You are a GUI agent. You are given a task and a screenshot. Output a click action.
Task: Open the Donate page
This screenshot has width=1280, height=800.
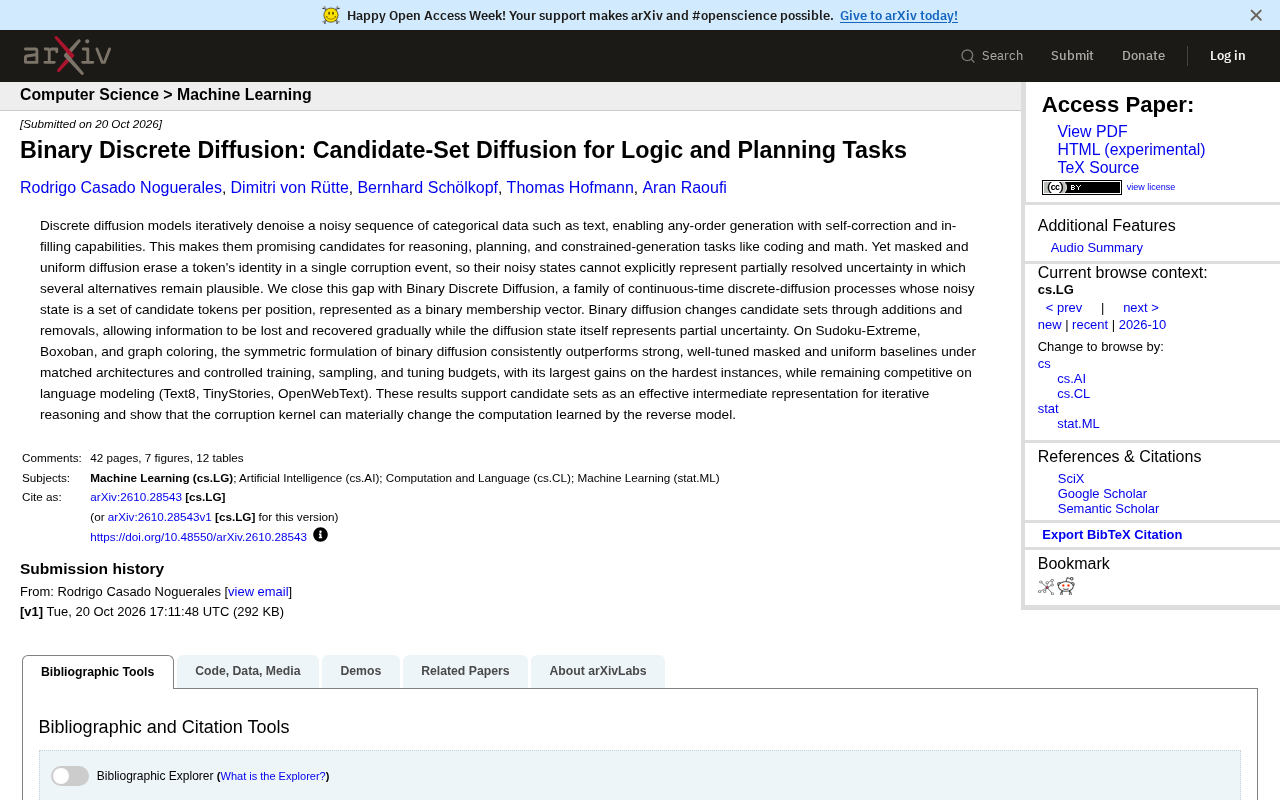pyautogui.click(x=1143, y=56)
